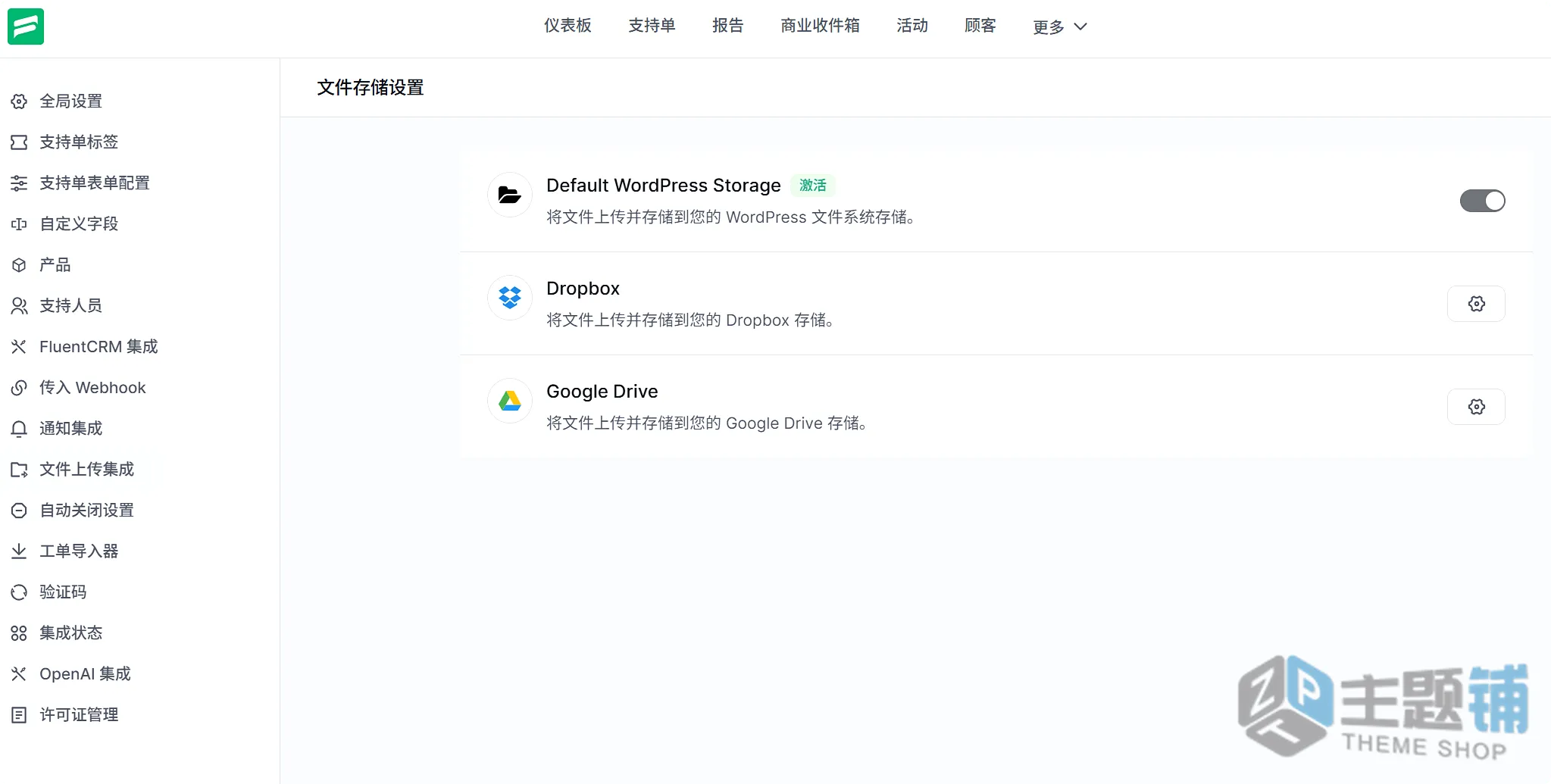The image size is (1551, 784).
Task: Open the 工单导入器 sidebar link
Action: [79, 551]
